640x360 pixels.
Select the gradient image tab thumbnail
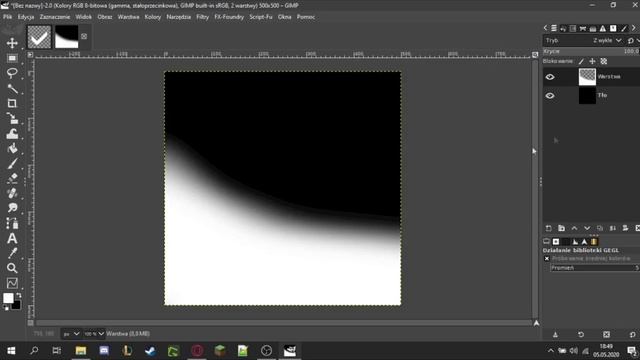pyautogui.click(x=67, y=37)
